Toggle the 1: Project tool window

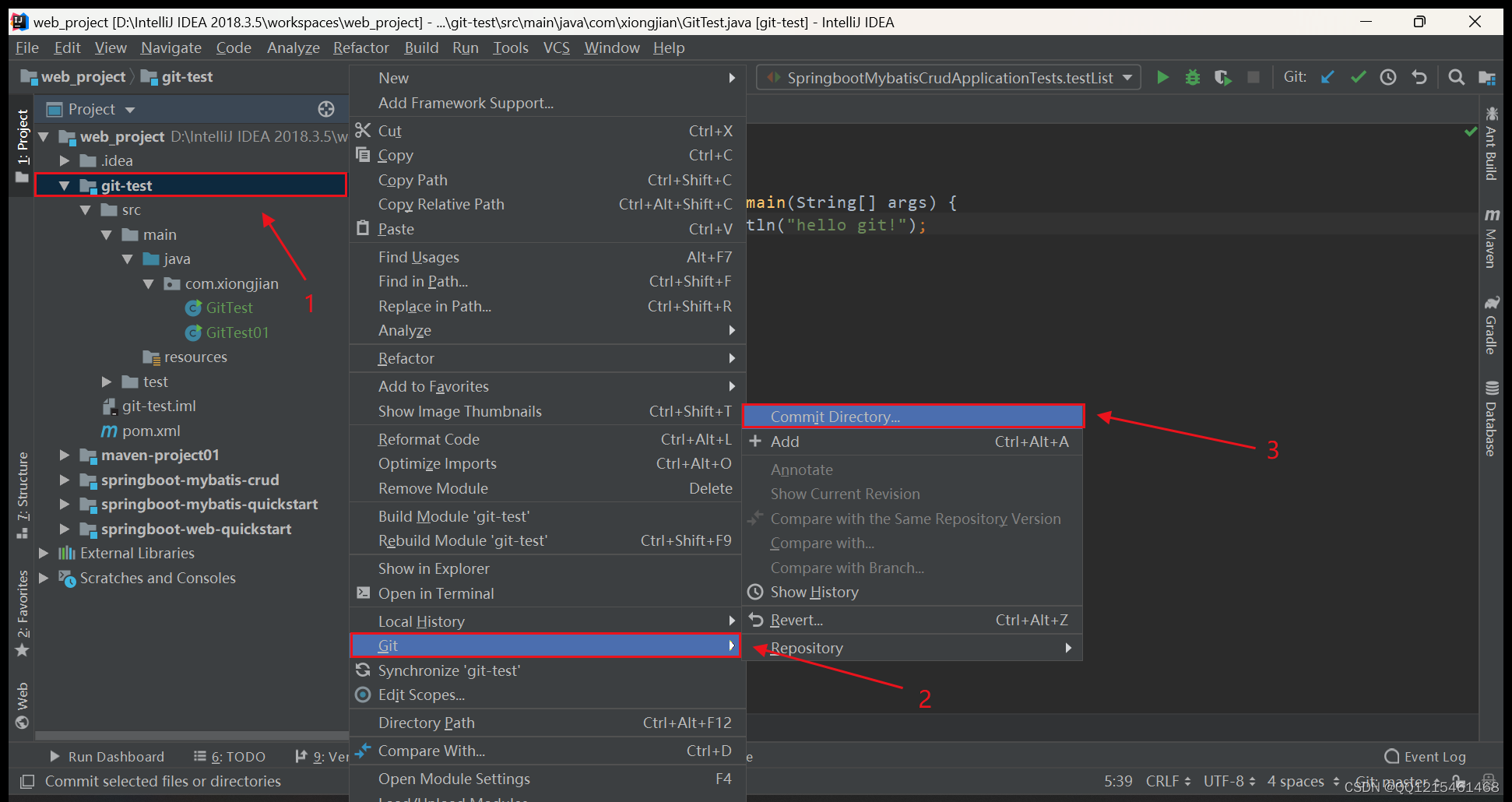23,146
